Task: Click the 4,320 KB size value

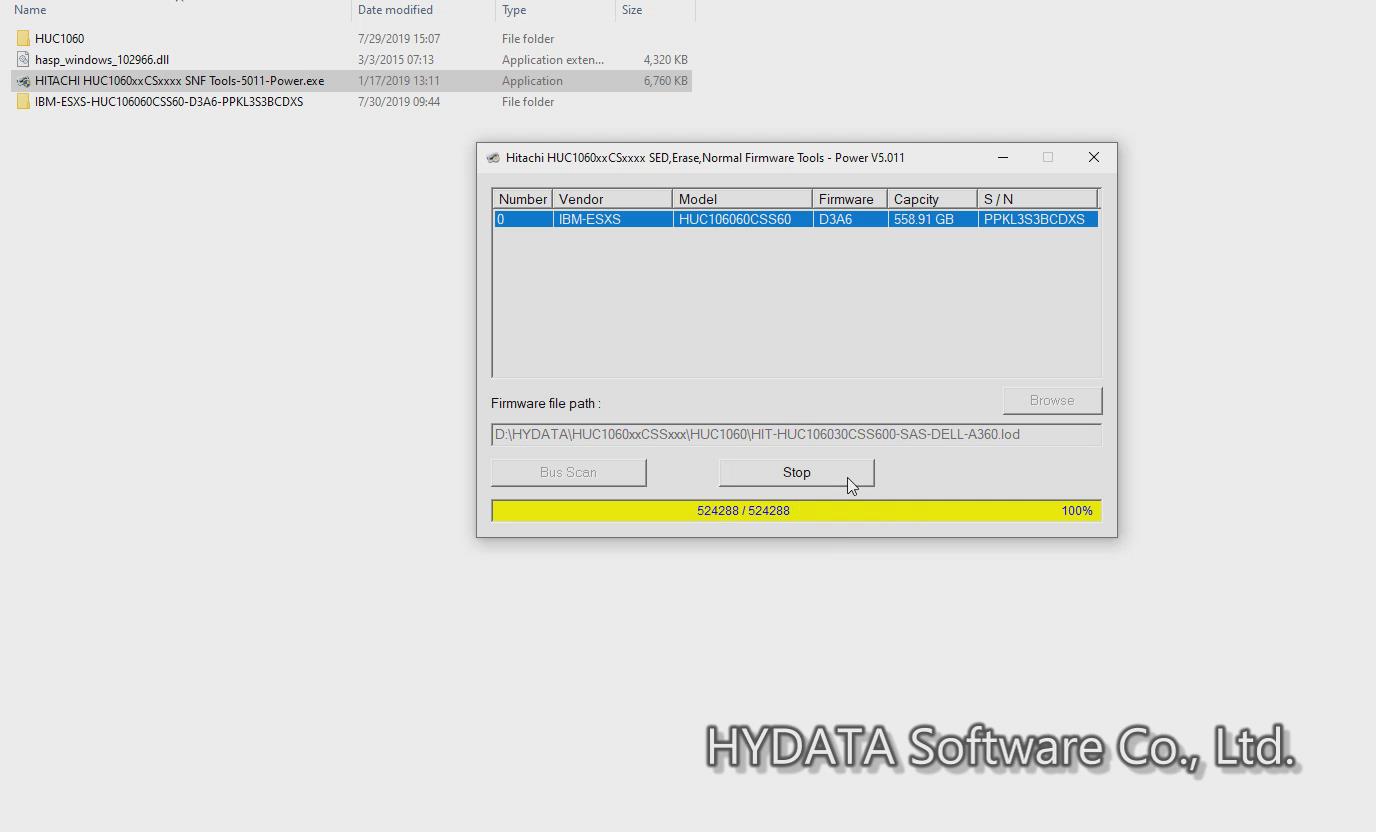Action: pyautogui.click(x=666, y=60)
